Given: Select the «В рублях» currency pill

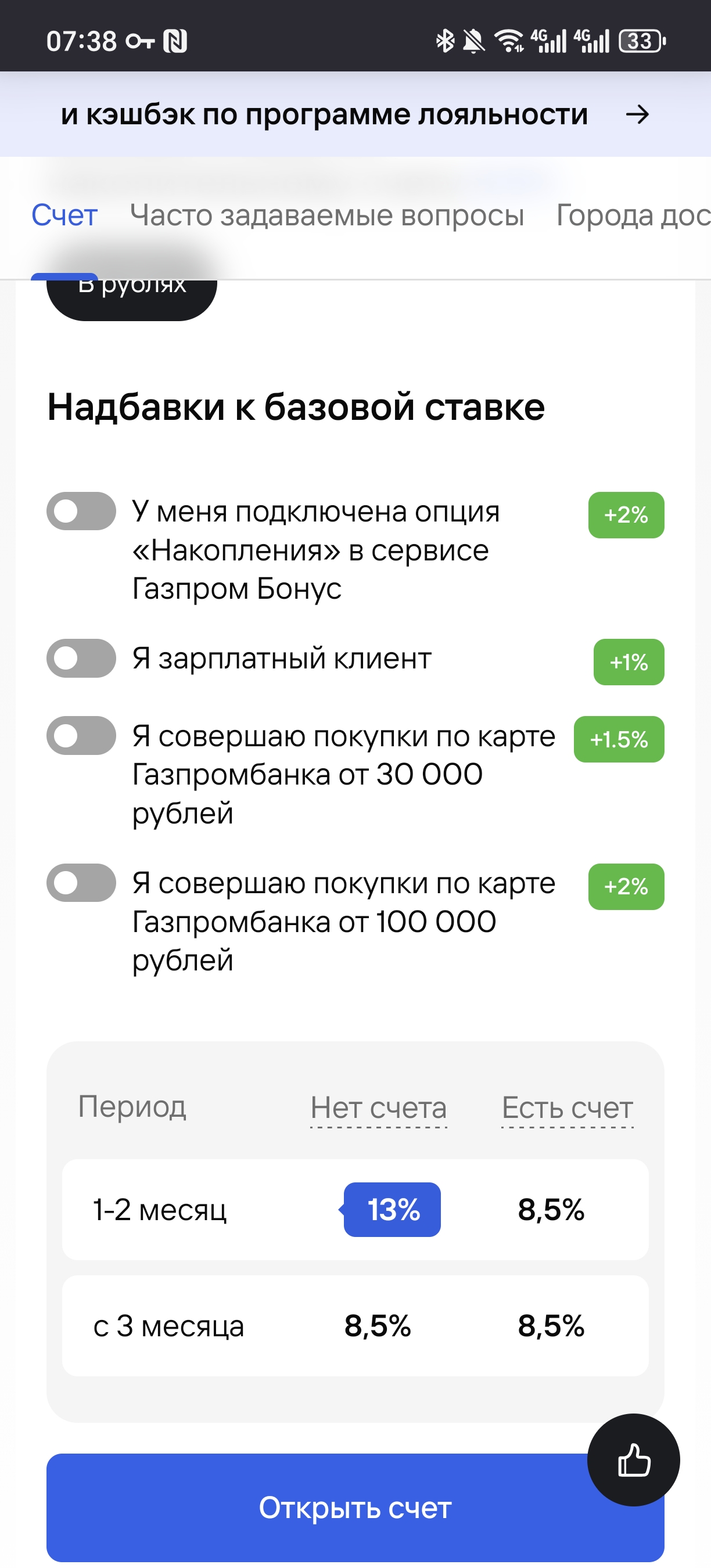Looking at the screenshot, I should pos(131,299).
